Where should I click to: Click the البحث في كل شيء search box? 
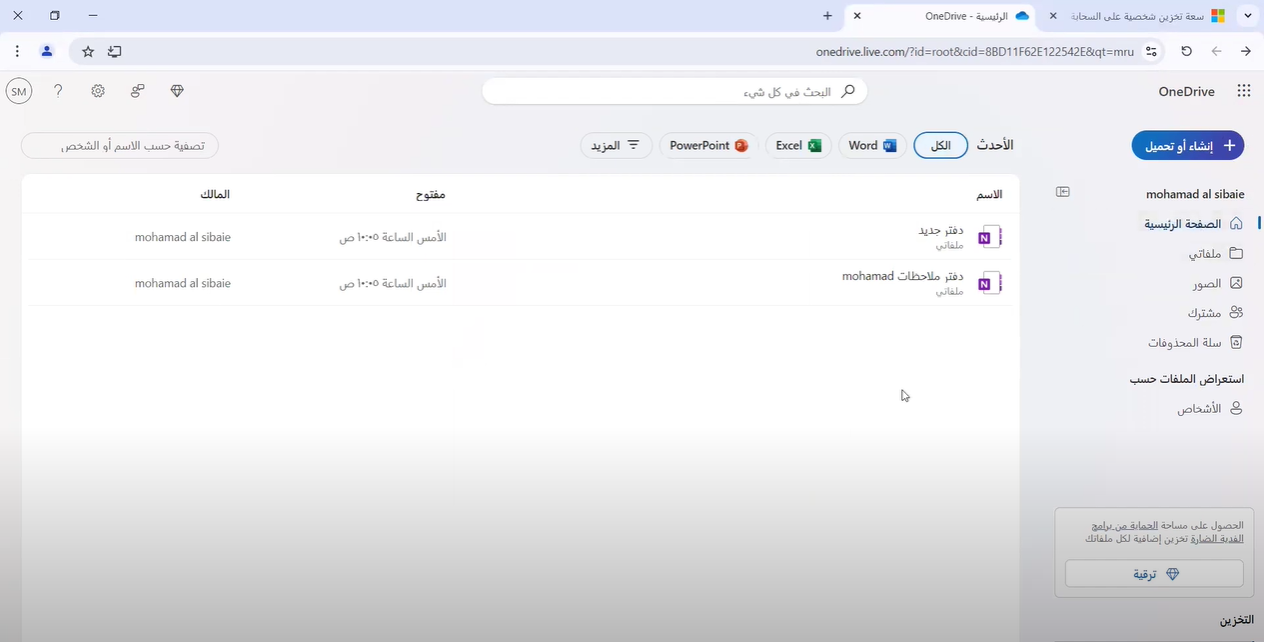(674, 92)
